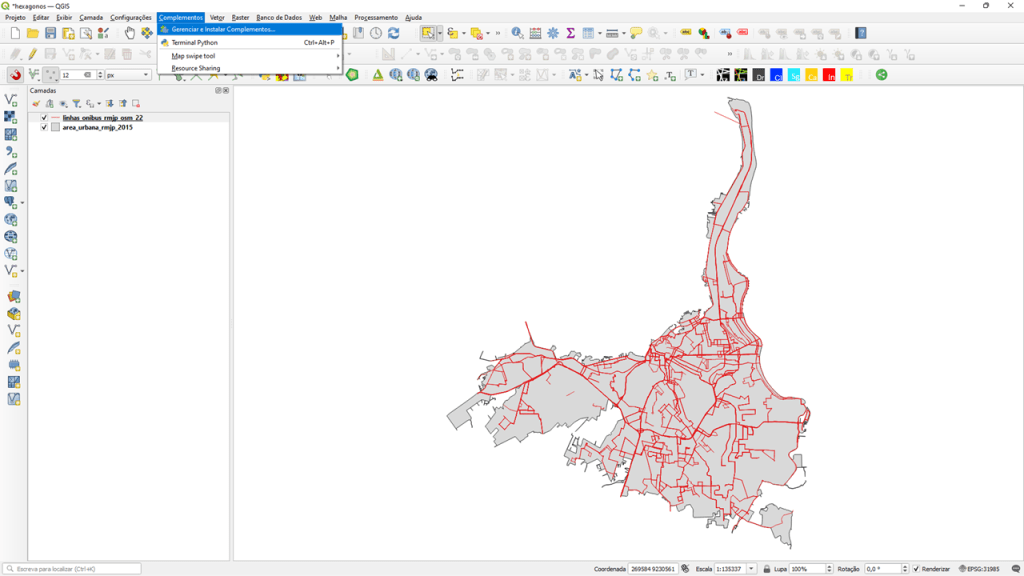The height and width of the screenshot is (576, 1024).
Task: Click the remove layer icon in Camadas
Action: [x=136, y=103]
